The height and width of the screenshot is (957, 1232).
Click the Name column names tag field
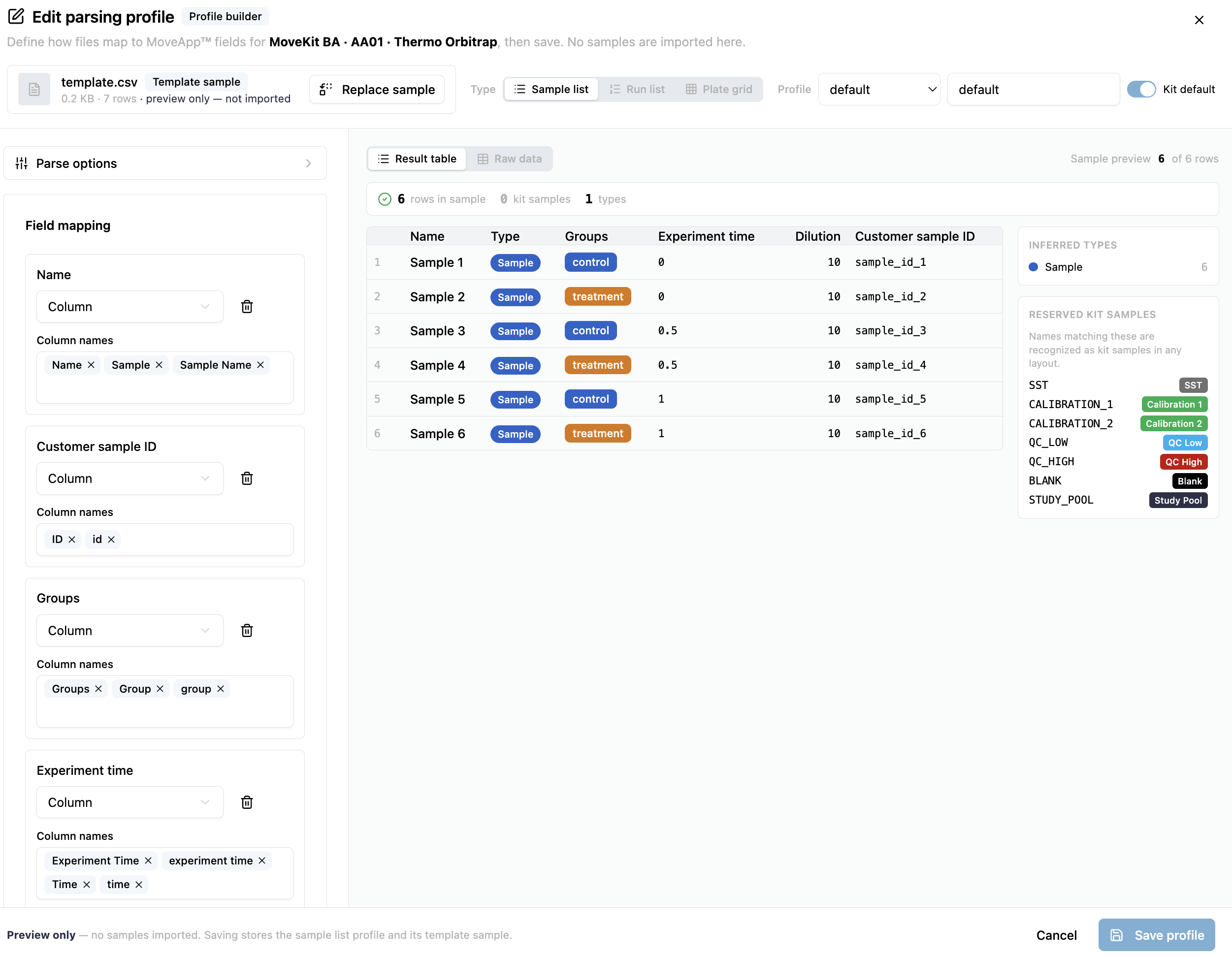point(165,378)
